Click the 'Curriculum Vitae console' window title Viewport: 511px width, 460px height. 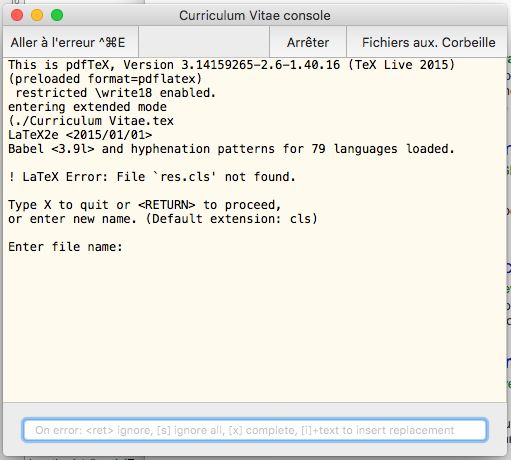[x=255, y=16]
